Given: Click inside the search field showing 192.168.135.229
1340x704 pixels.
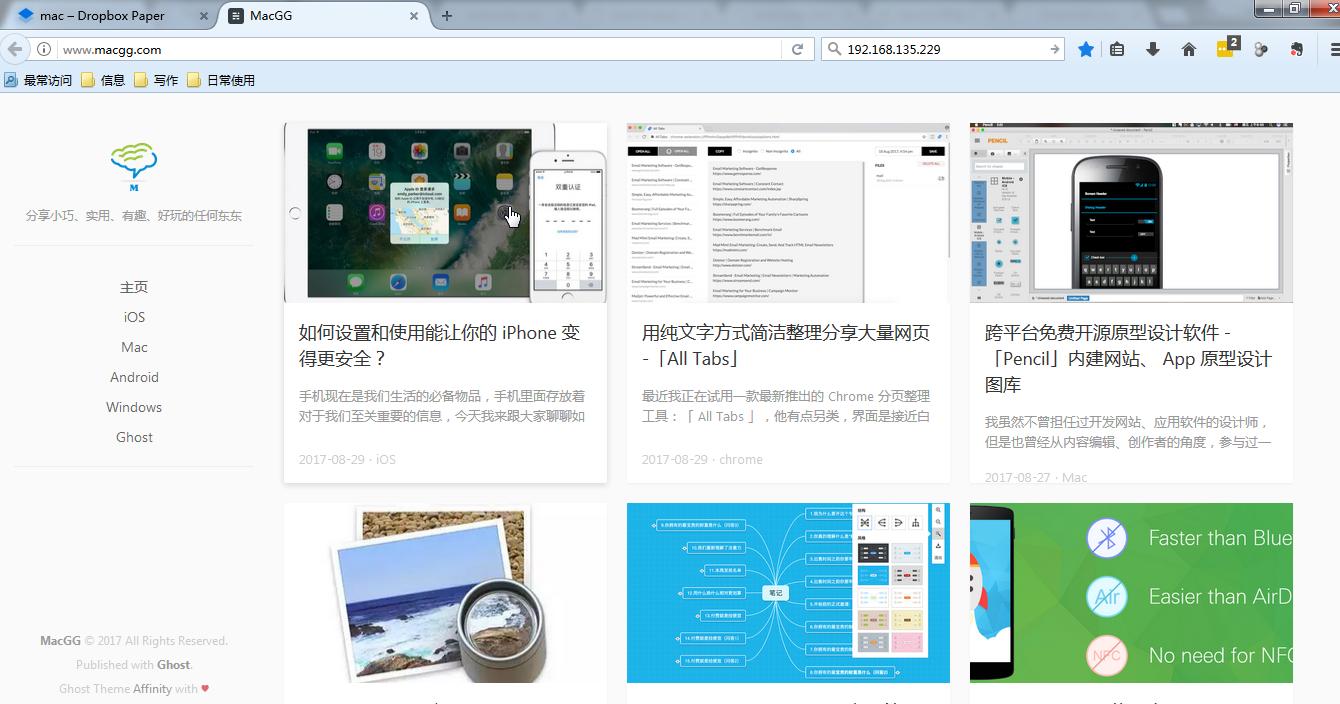Looking at the screenshot, I should [x=940, y=48].
